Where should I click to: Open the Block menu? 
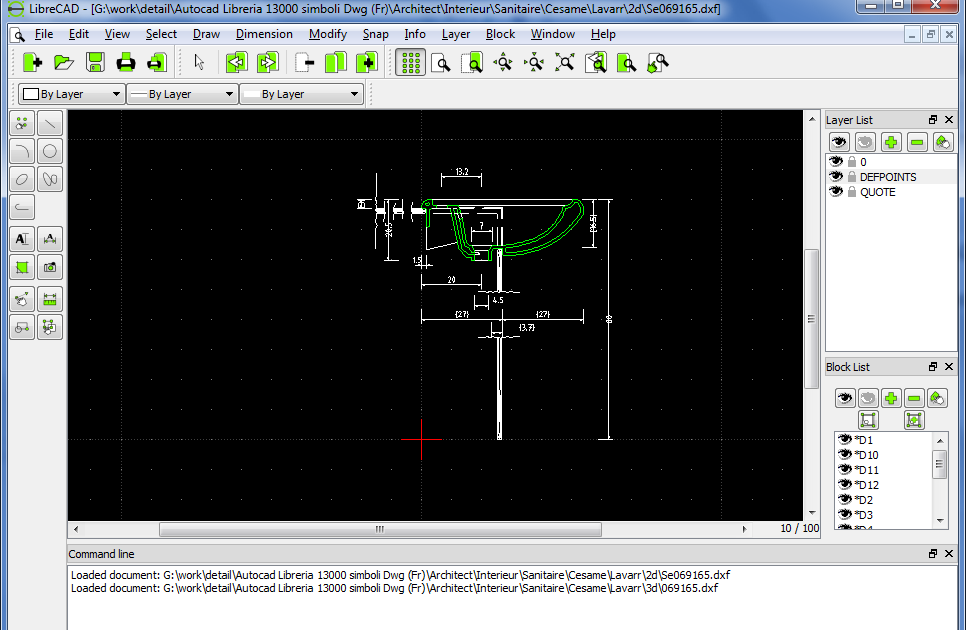[x=500, y=34]
